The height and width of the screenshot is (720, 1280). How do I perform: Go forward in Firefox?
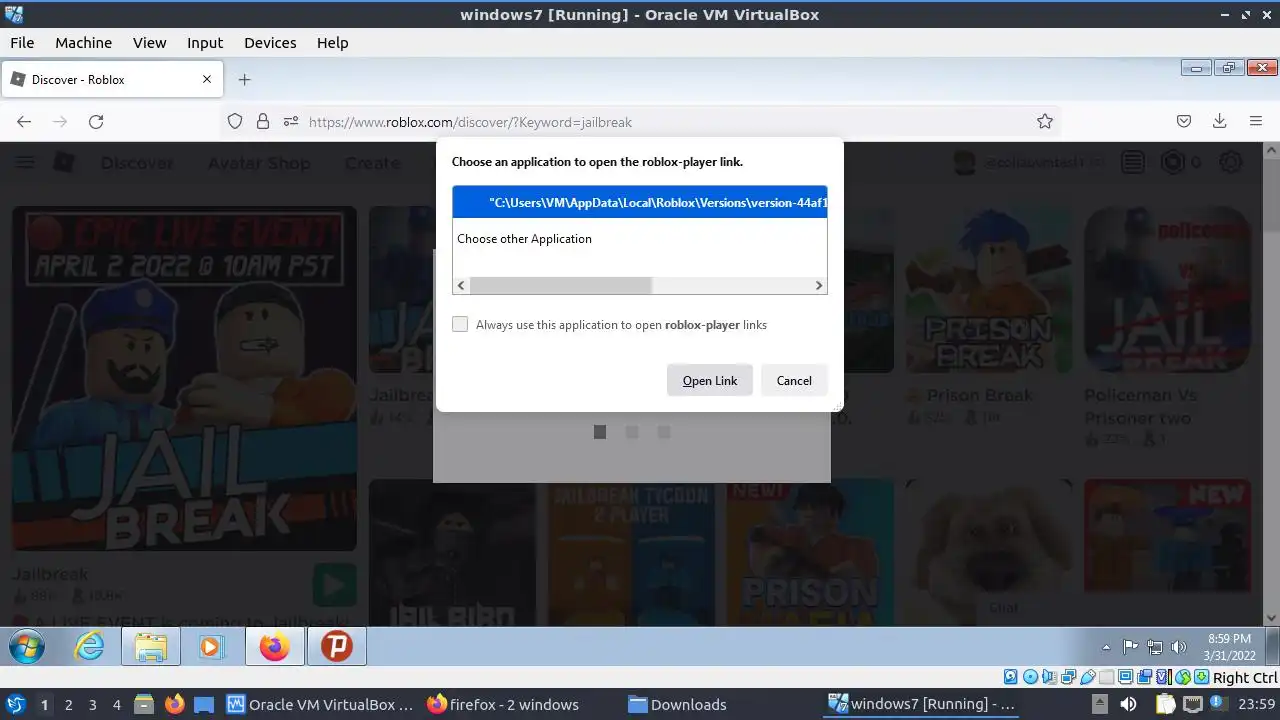(60, 121)
